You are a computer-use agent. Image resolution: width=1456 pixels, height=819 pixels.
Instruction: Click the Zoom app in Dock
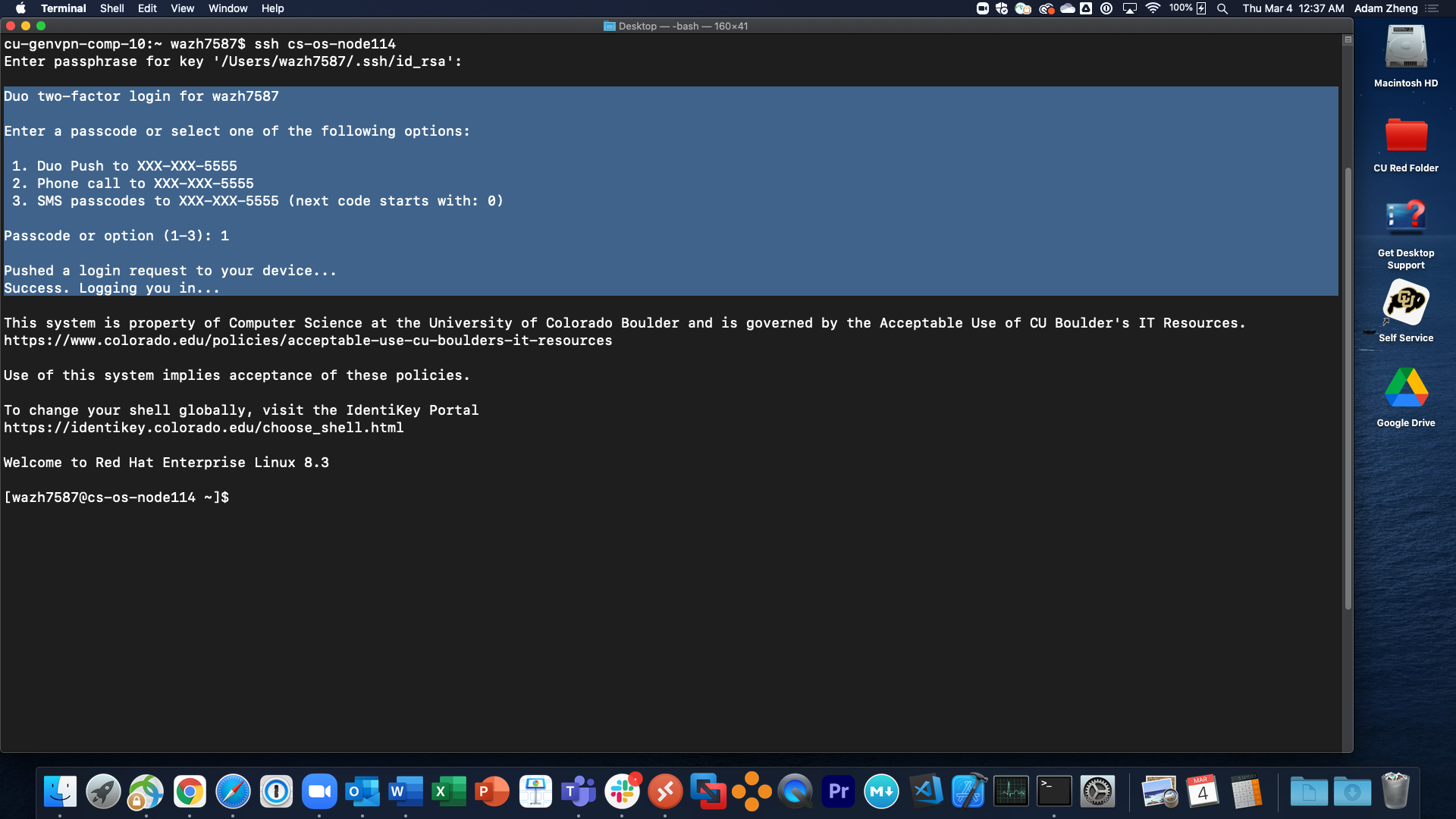coord(319,792)
